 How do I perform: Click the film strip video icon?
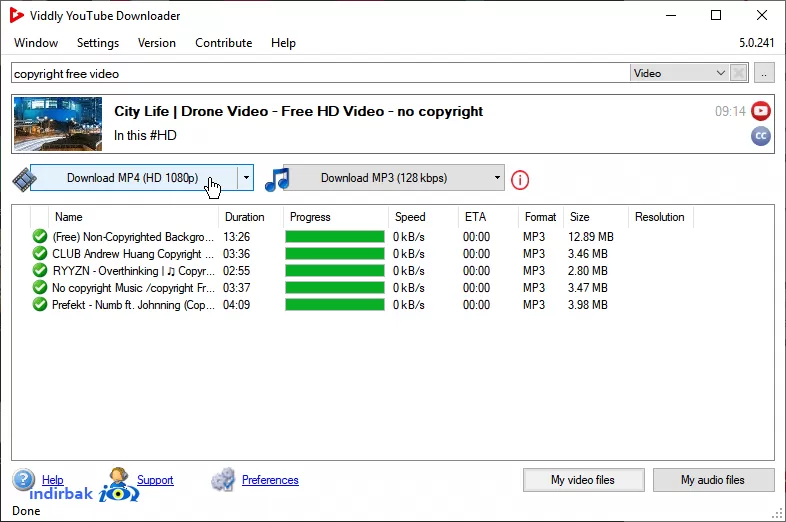pos(24,180)
